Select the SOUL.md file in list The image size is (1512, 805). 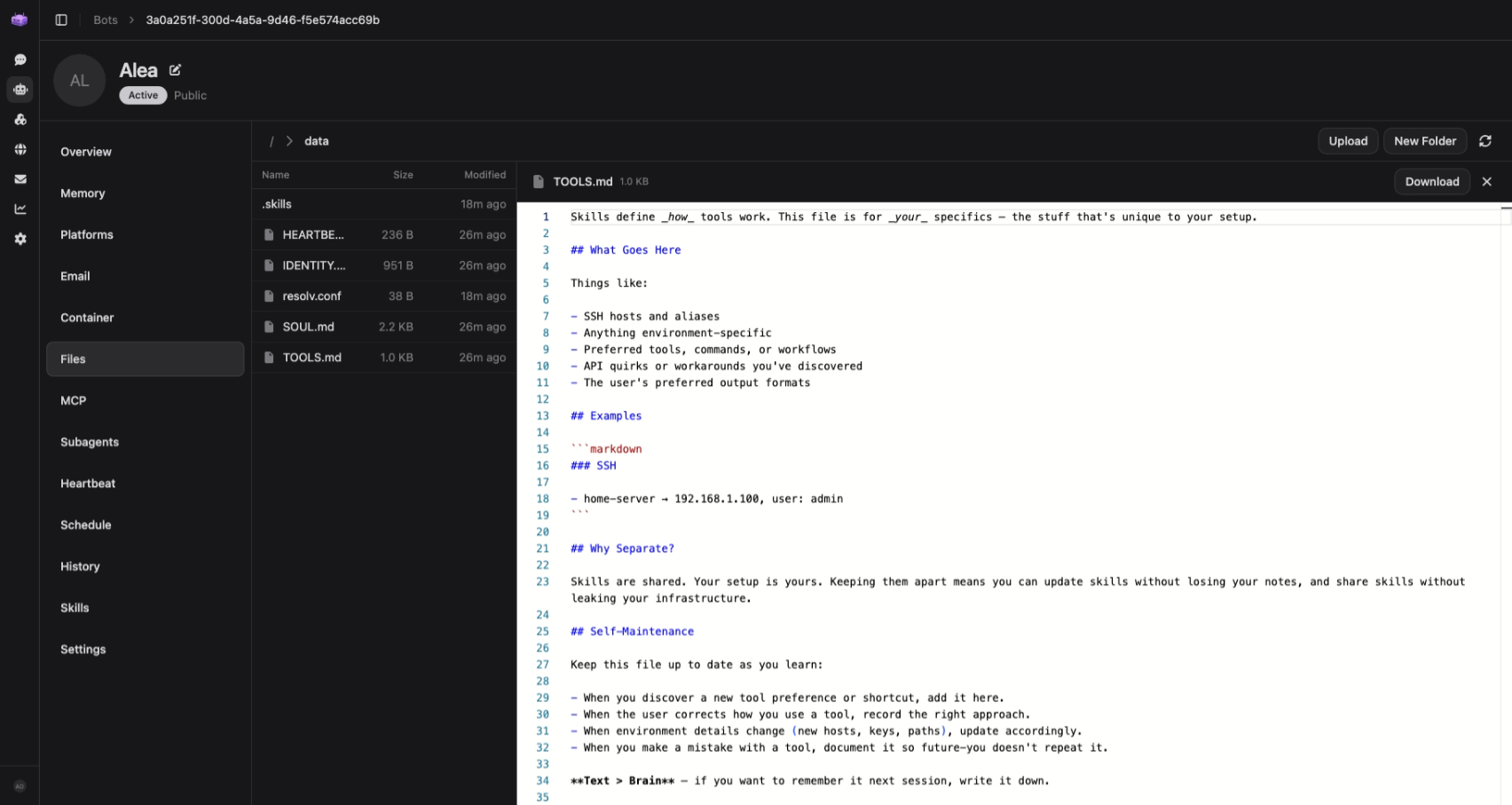[308, 327]
